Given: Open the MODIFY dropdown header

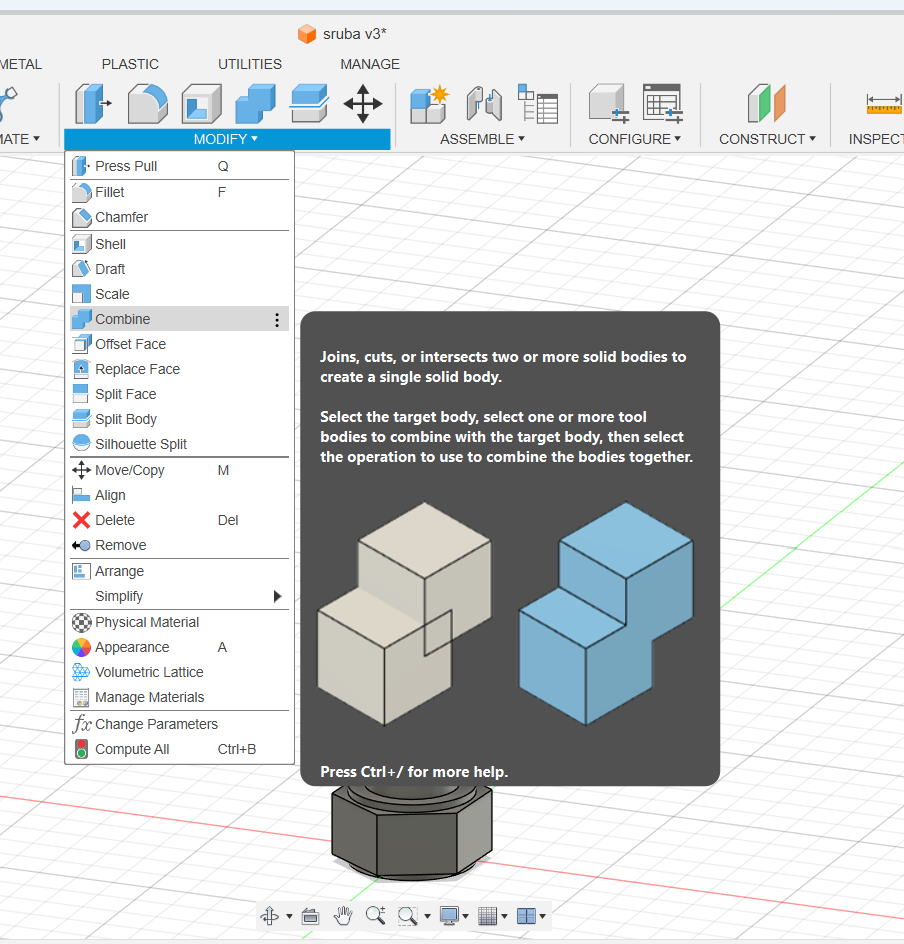Looking at the screenshot, I should [226, 139].
